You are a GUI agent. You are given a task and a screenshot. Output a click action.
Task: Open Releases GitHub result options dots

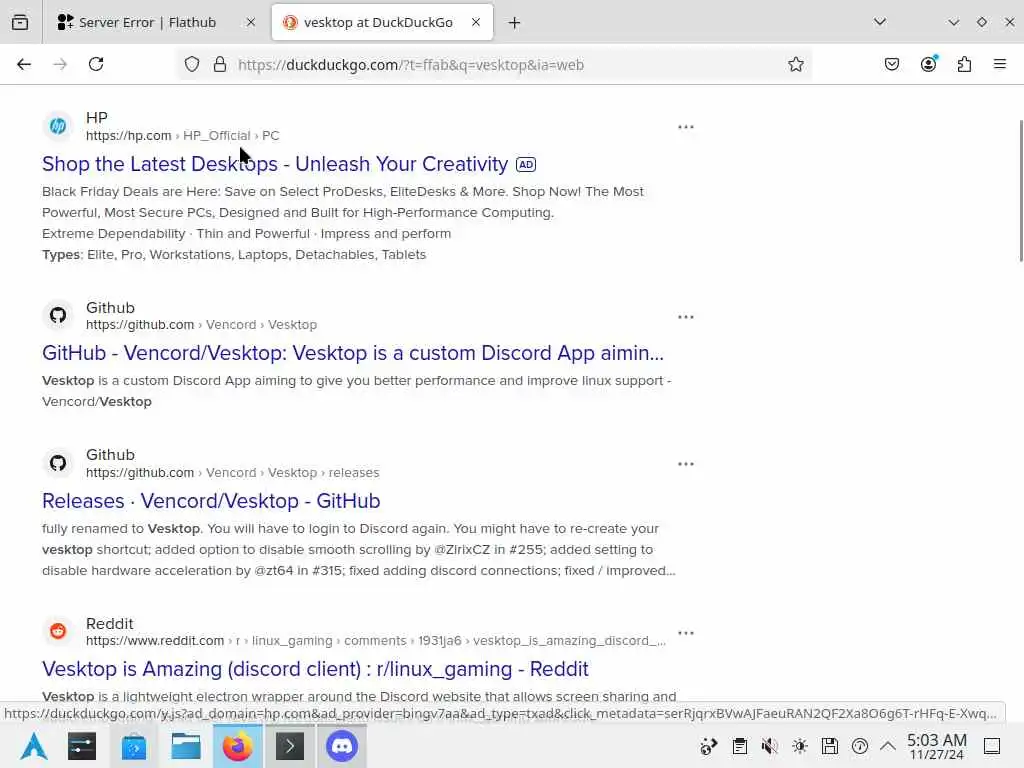[x=686, y=464]
